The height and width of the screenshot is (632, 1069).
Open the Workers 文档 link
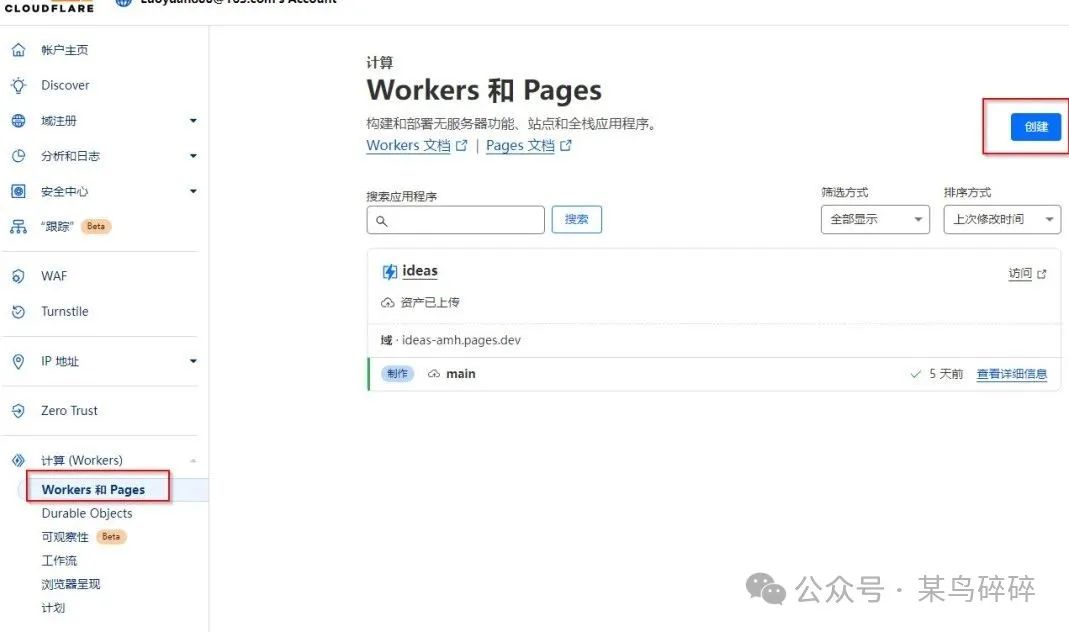408,146
